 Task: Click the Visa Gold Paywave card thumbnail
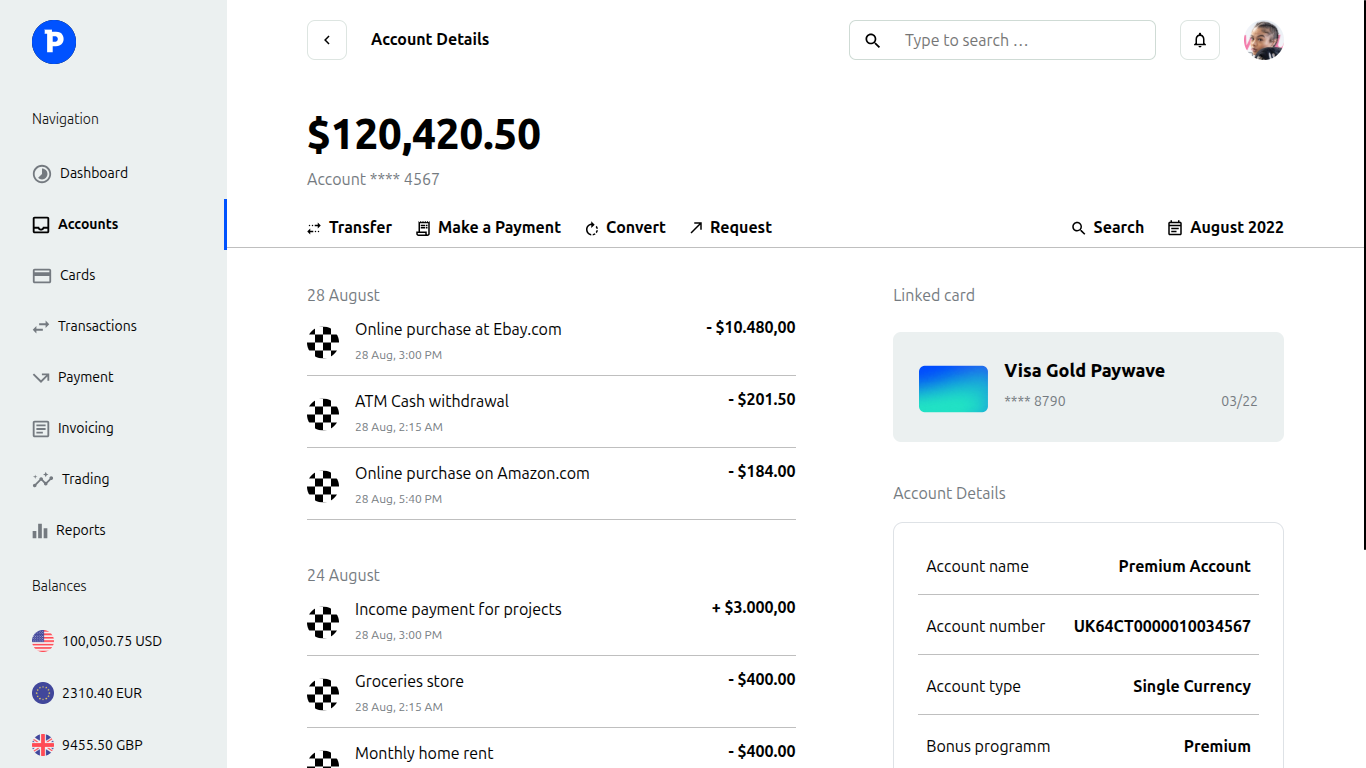tap(953, 388)
